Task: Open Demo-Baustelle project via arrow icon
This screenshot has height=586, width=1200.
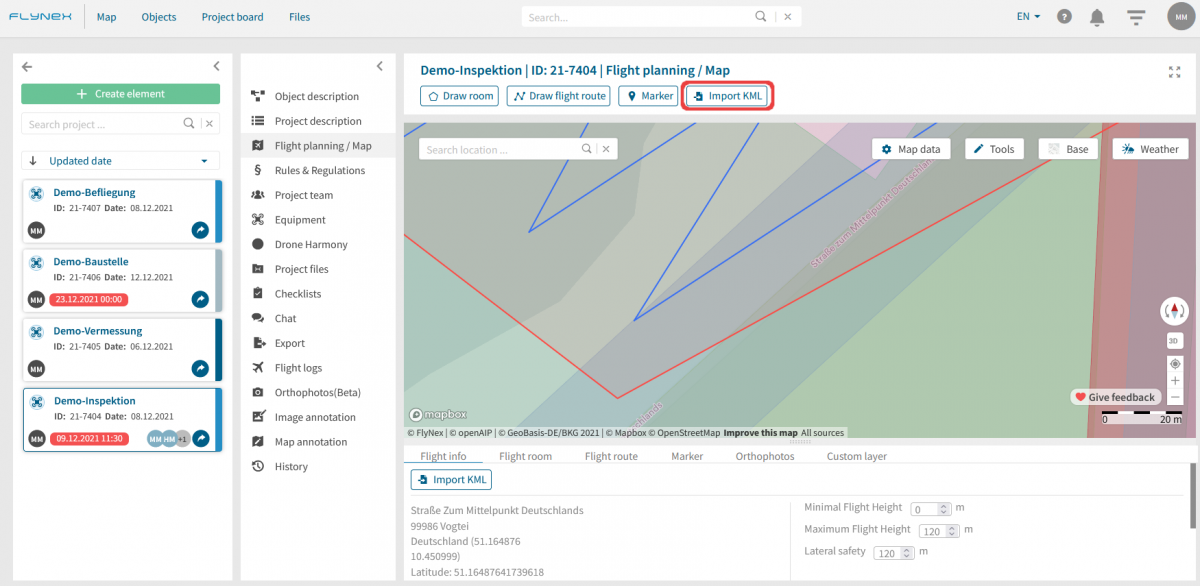Action: click(x=200, y=299)
